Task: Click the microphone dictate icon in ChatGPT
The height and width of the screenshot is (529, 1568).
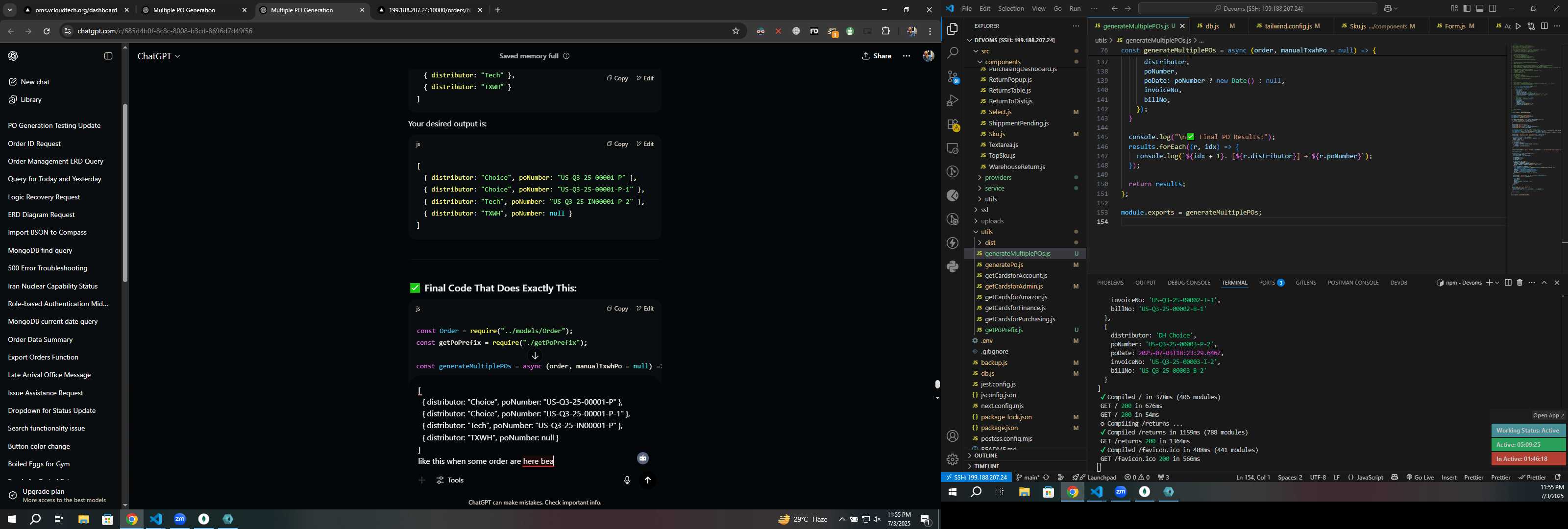Action: 627,481
